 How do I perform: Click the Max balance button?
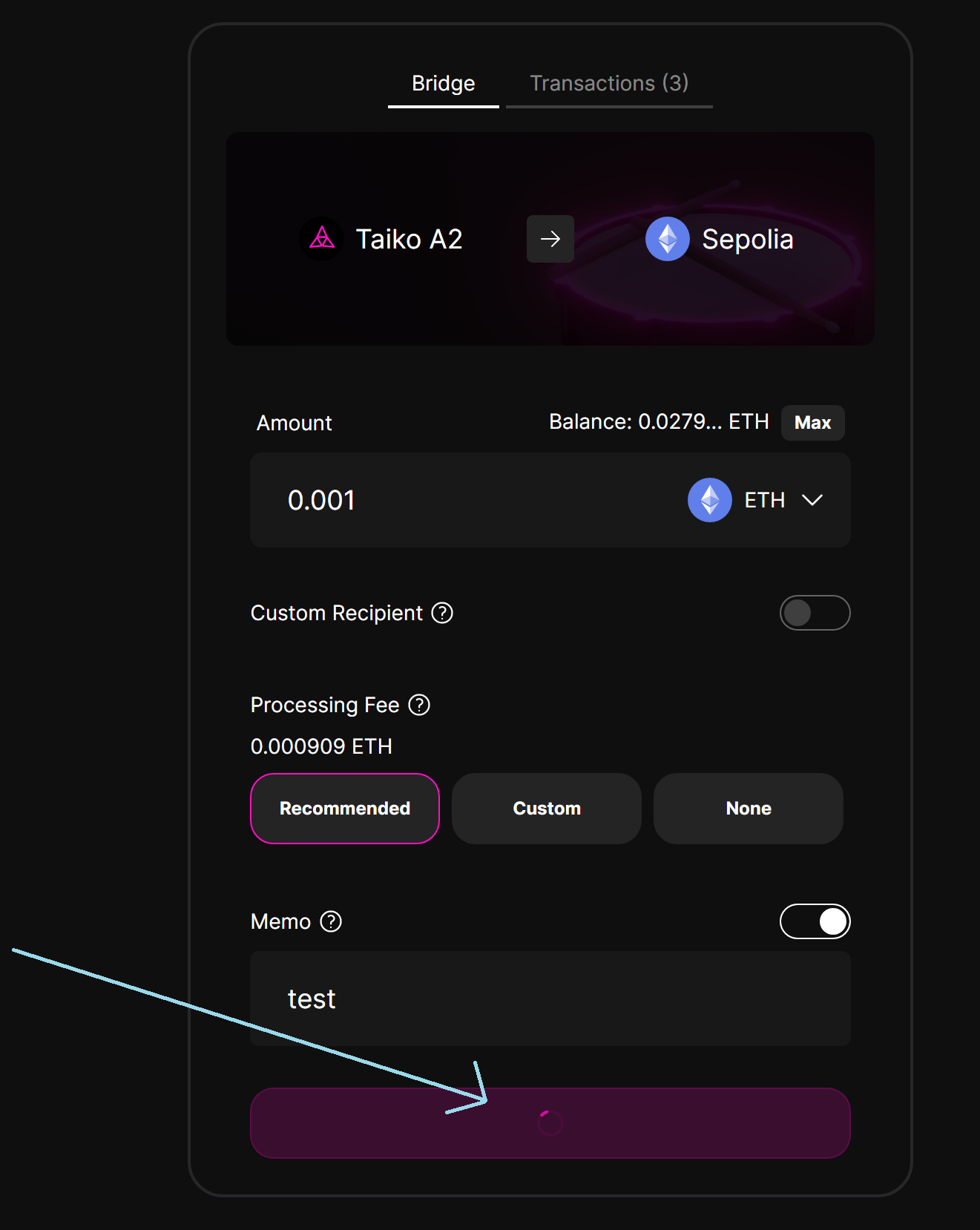pyautogui.click(x=812, y=423)
